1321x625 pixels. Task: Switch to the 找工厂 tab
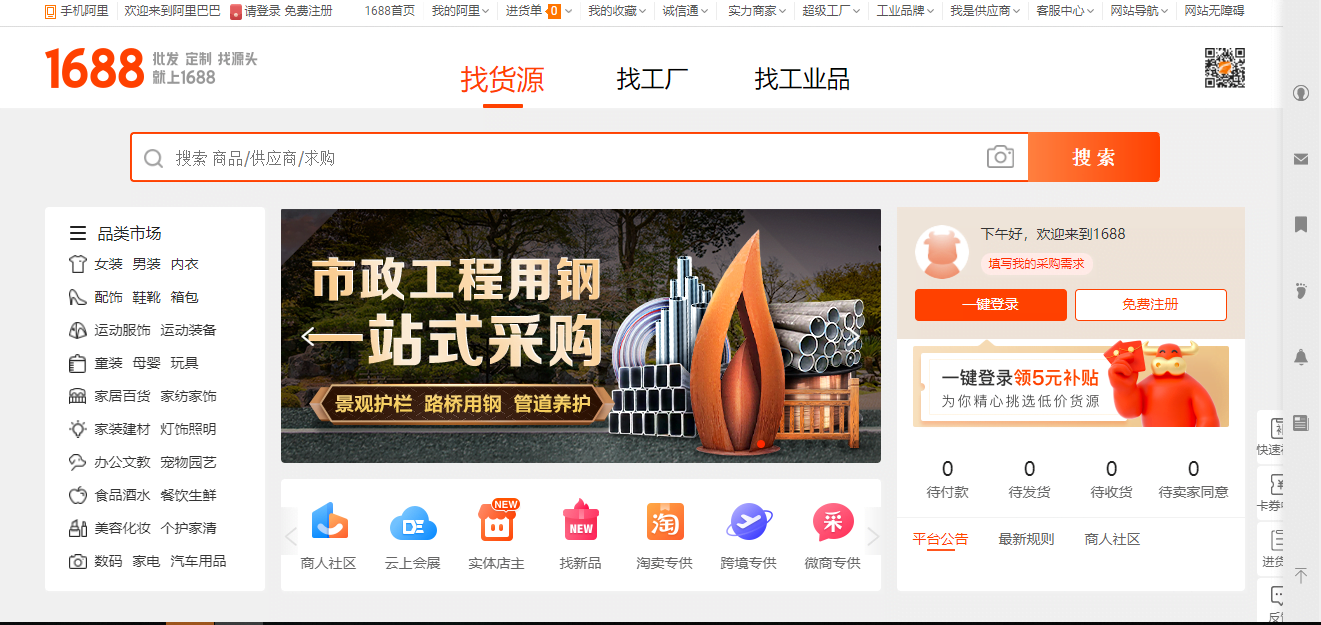tap(652, 79)
